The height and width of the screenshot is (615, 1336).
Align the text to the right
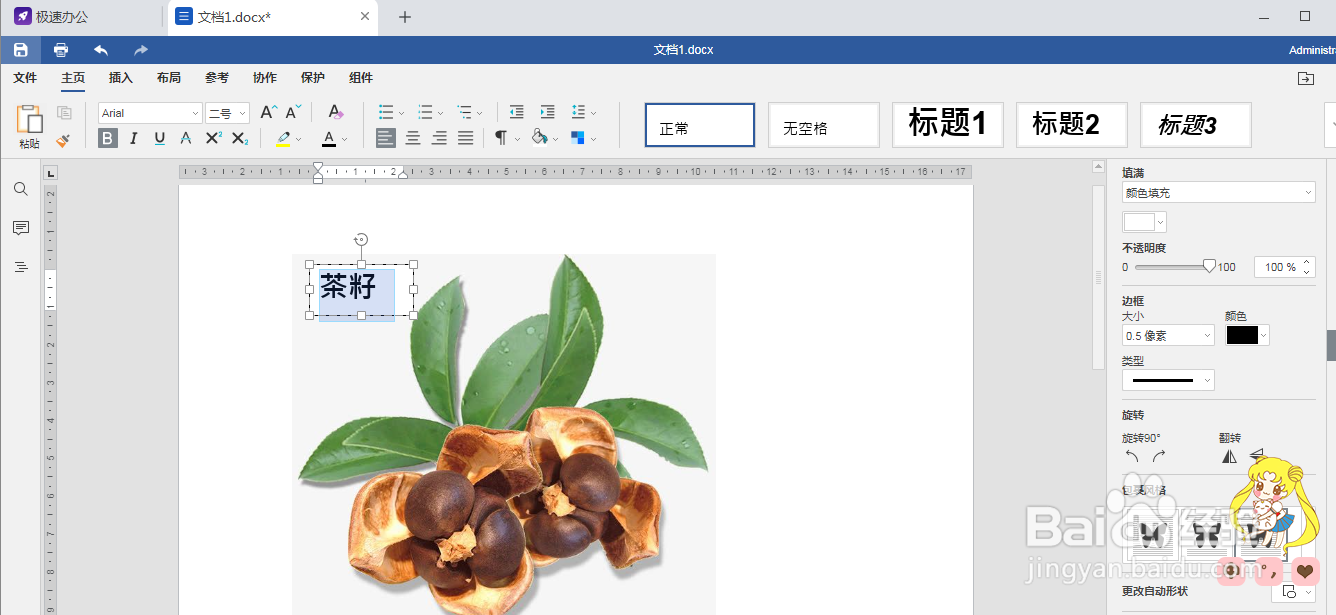(439, 138)
